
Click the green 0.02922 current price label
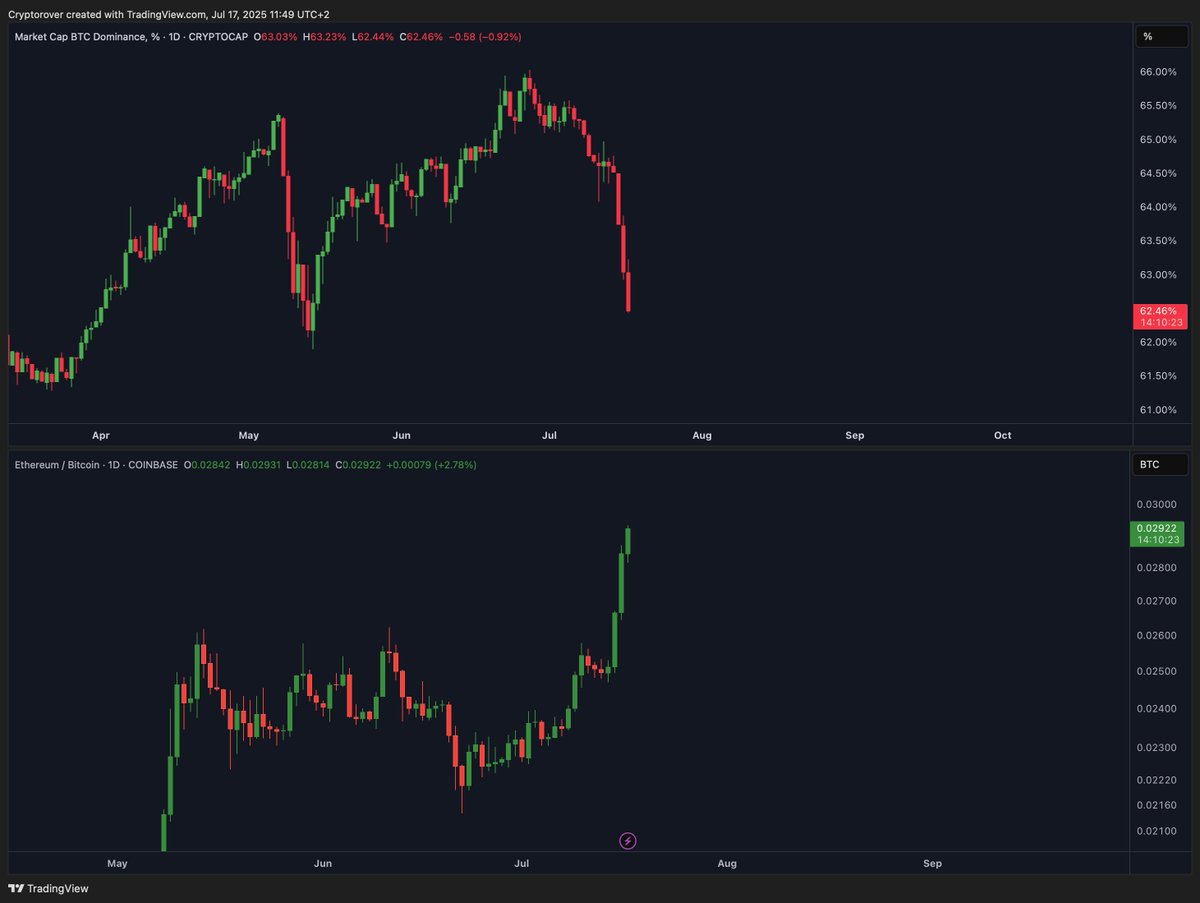1159,533
